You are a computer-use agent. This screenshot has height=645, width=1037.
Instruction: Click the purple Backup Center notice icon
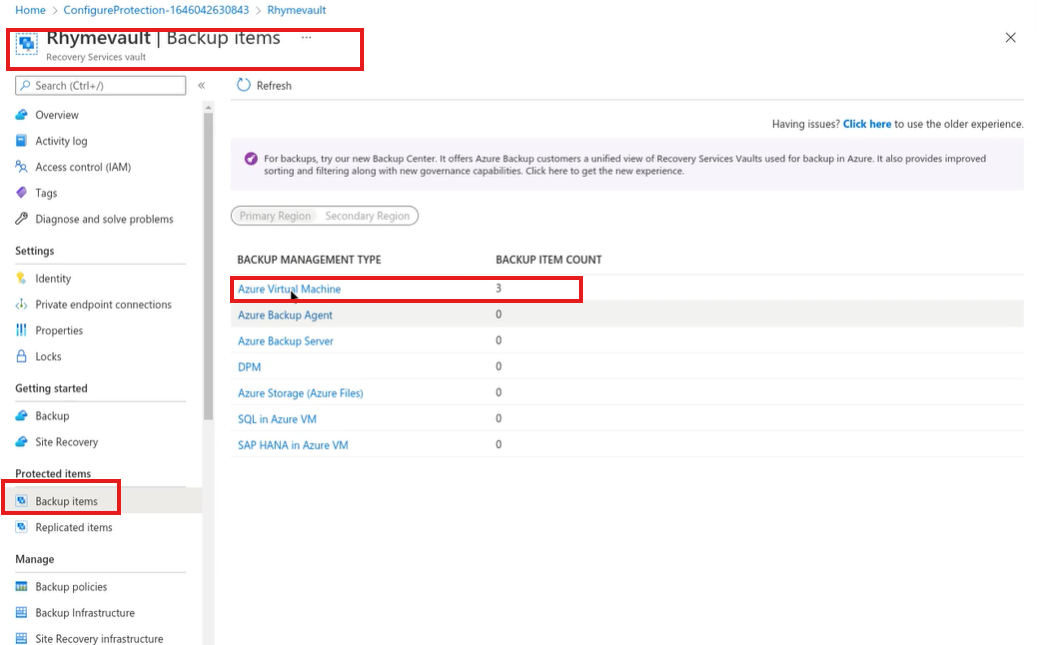[251, 159]
